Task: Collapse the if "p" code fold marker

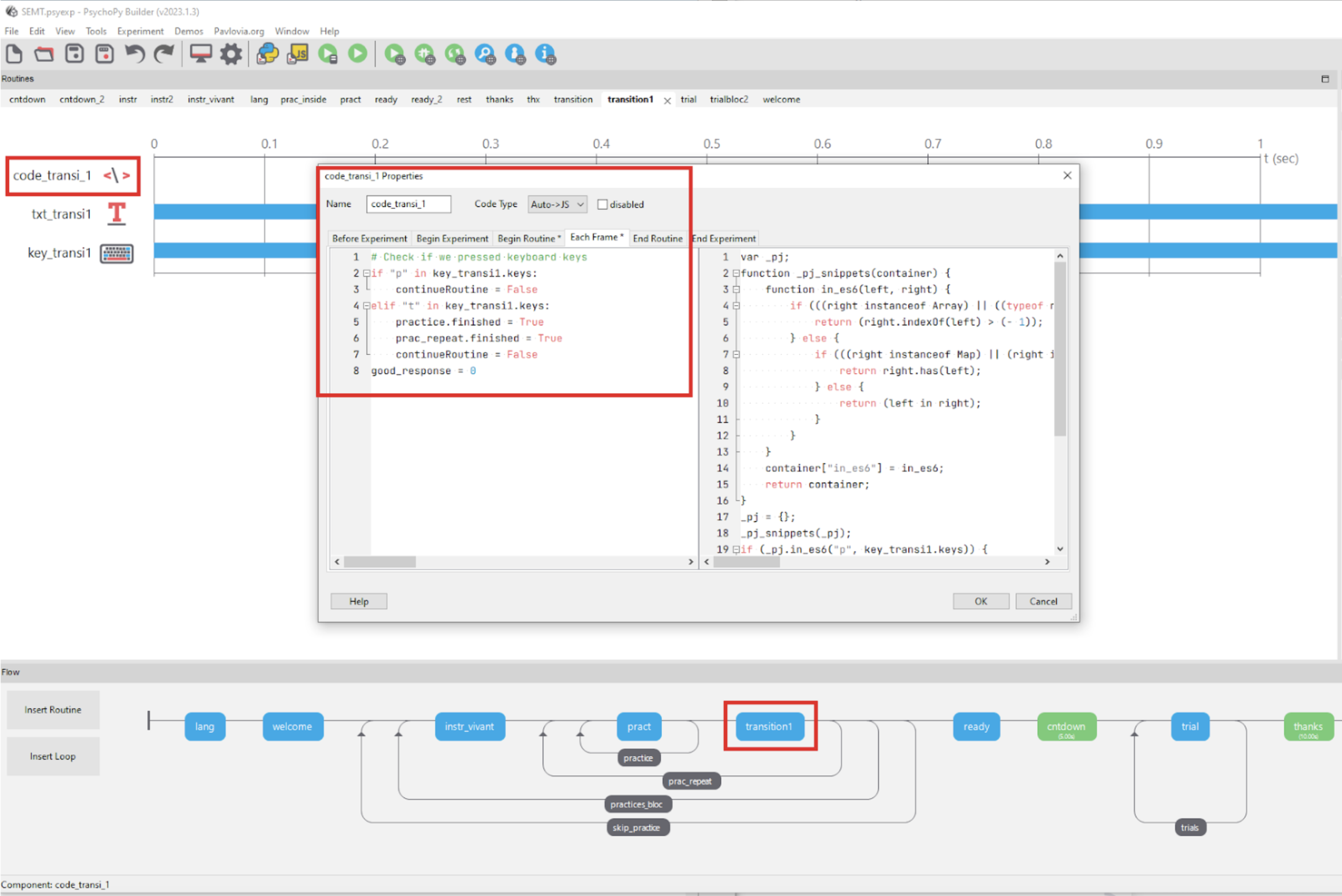Action: tap(366, 273)
